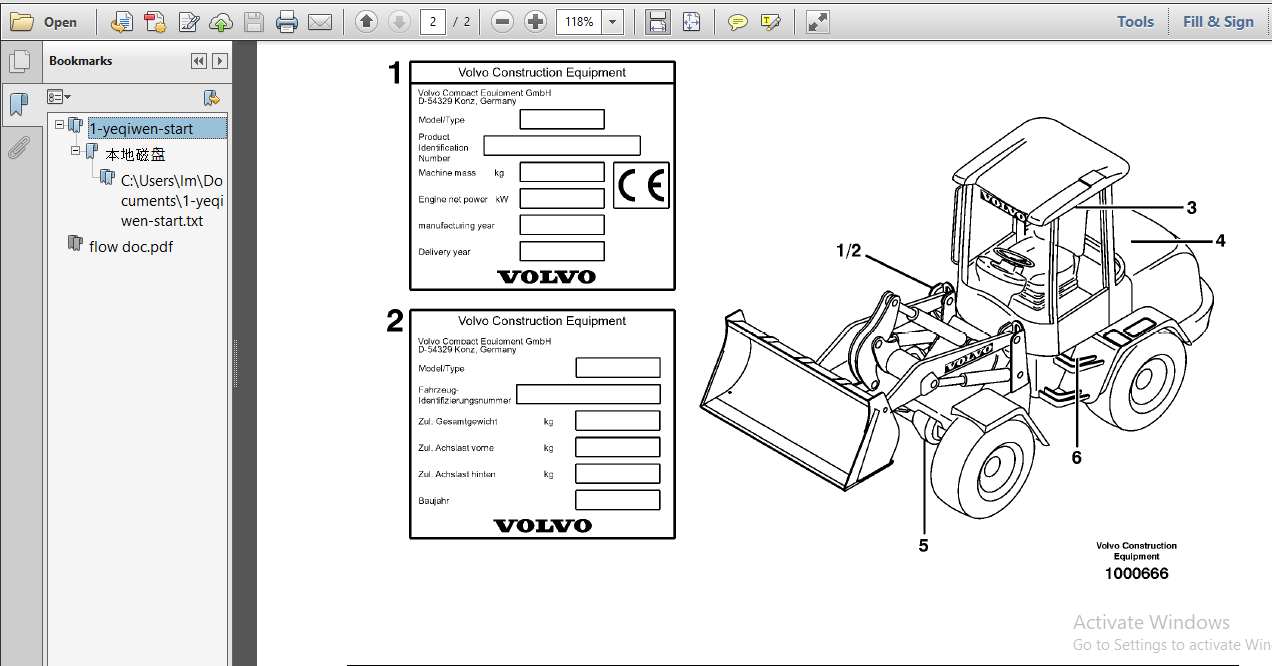Viewport: 1272px width, 666px height.
Task: Click the Machine mass label
Action: tap(447, 173)
